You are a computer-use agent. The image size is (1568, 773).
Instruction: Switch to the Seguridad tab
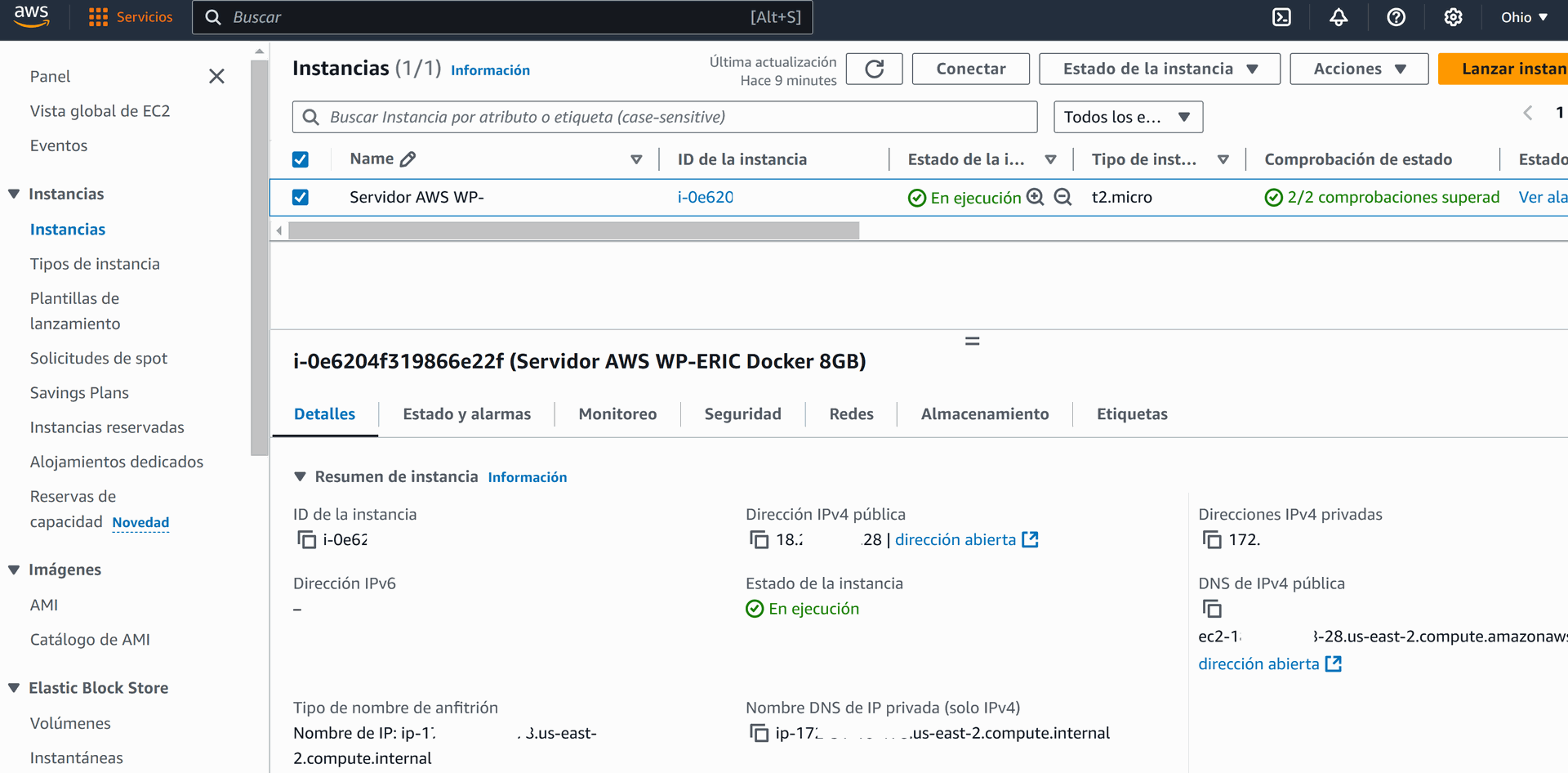[742, 414]
